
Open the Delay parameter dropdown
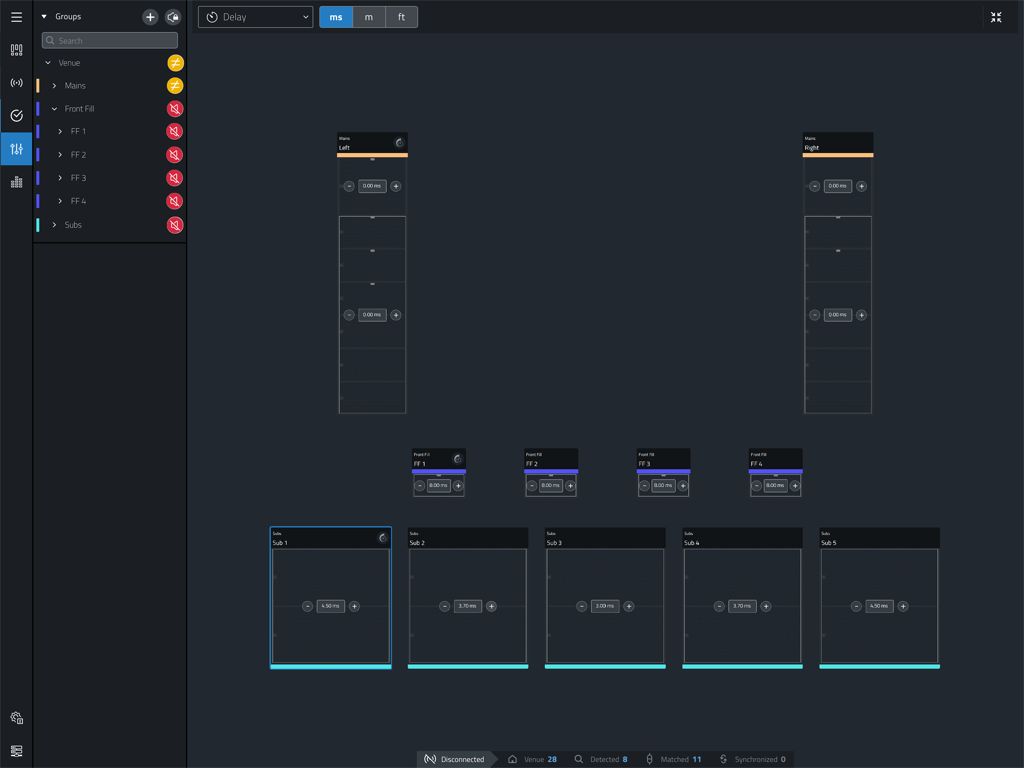[255, 17]
